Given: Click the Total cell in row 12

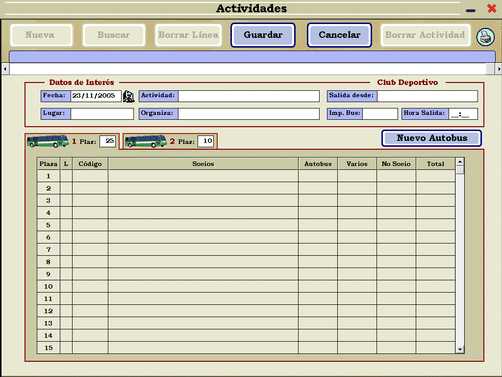Looking at the screenshot, I should click(x=436, y=311).
